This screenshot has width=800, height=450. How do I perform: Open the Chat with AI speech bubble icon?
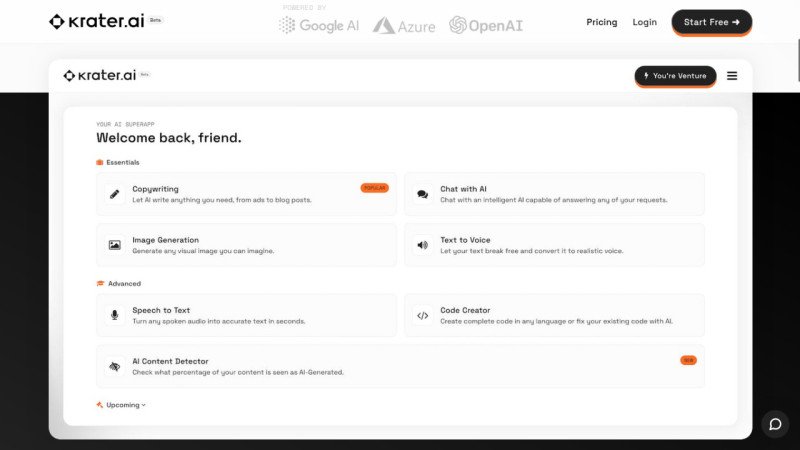(x=423, y=194)
